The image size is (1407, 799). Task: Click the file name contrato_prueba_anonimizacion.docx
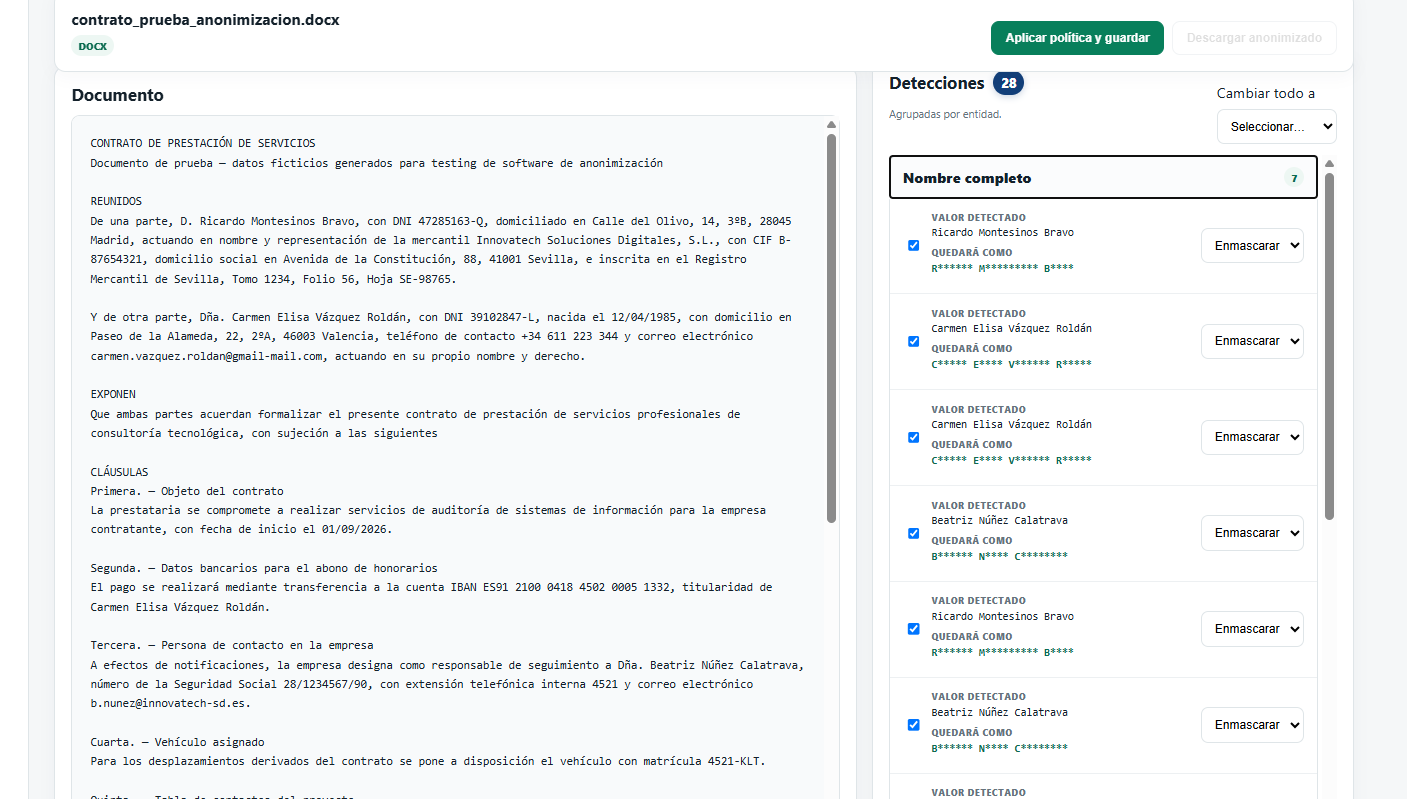tap(205, 20)
